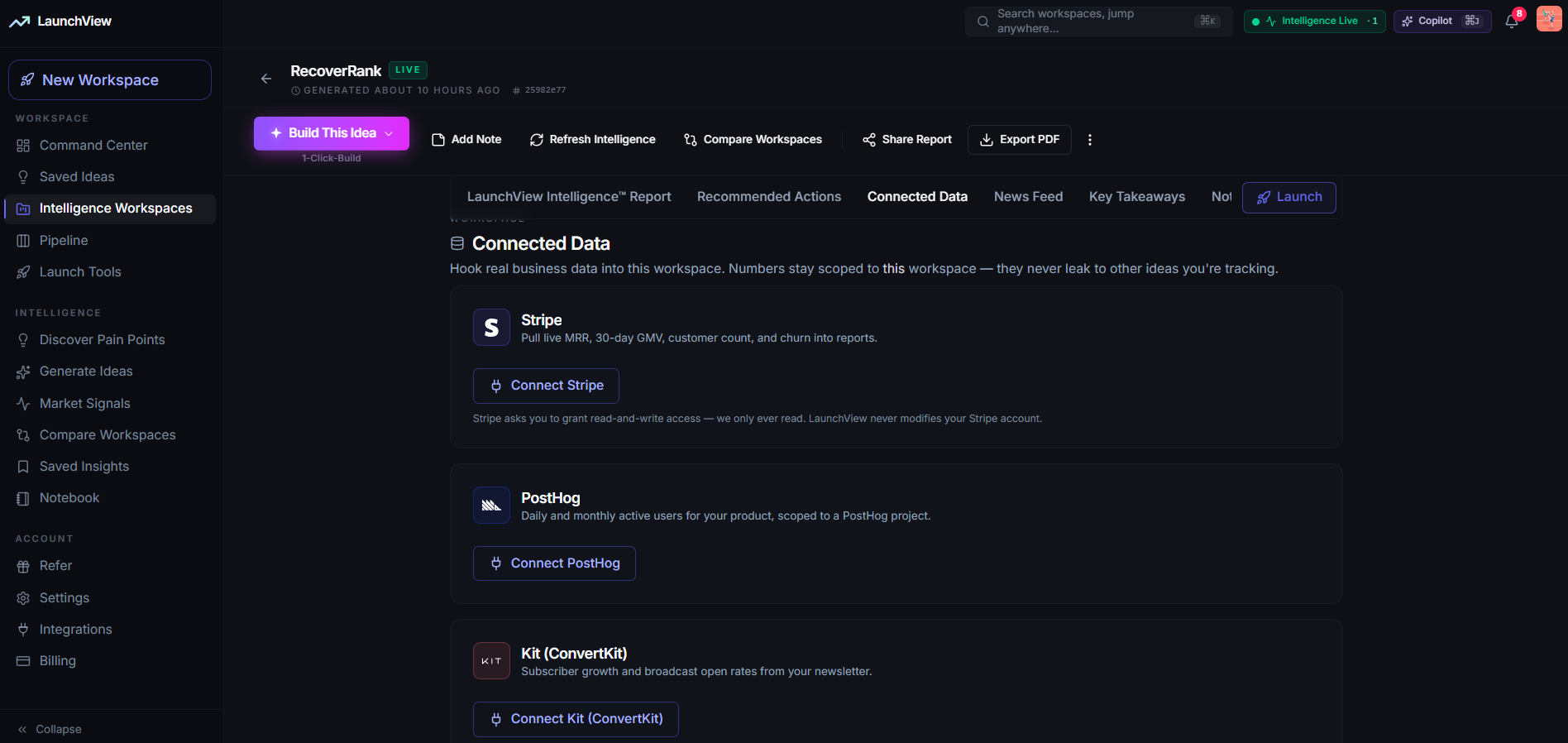Image resolution: width=1568 pixels, height=743 pixels.
Task: Open Integrations in the sidebar
Action: pos(110,630)
